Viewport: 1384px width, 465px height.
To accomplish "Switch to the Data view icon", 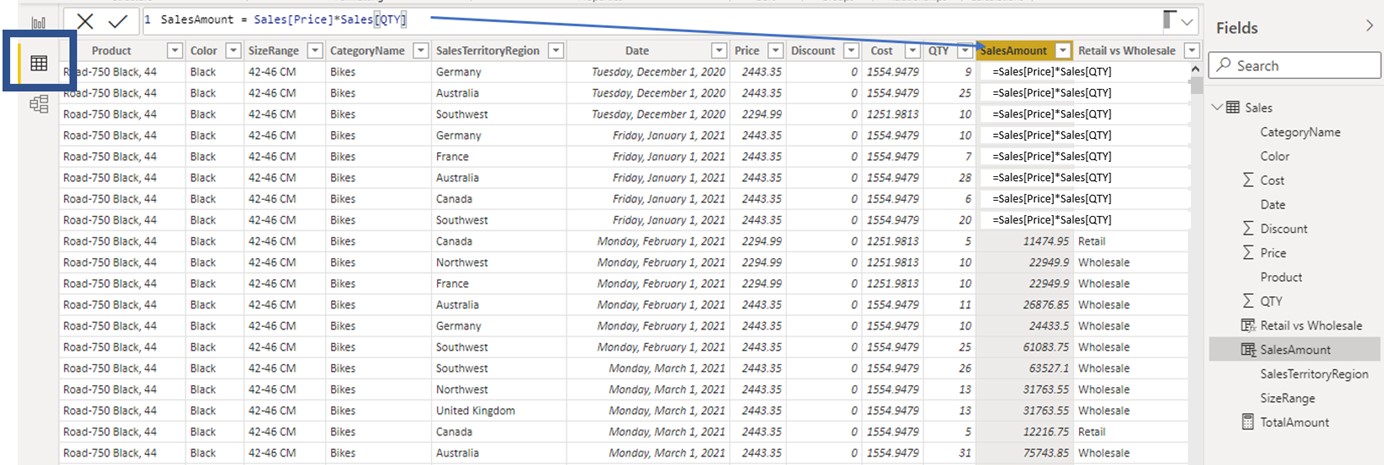I will pos(39,63).
